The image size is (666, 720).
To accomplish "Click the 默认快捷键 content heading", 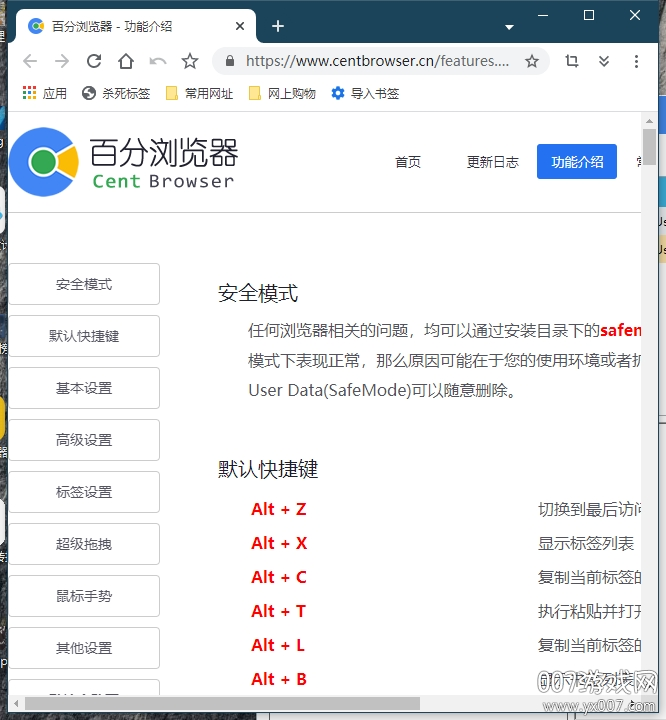I will (268, 469).
